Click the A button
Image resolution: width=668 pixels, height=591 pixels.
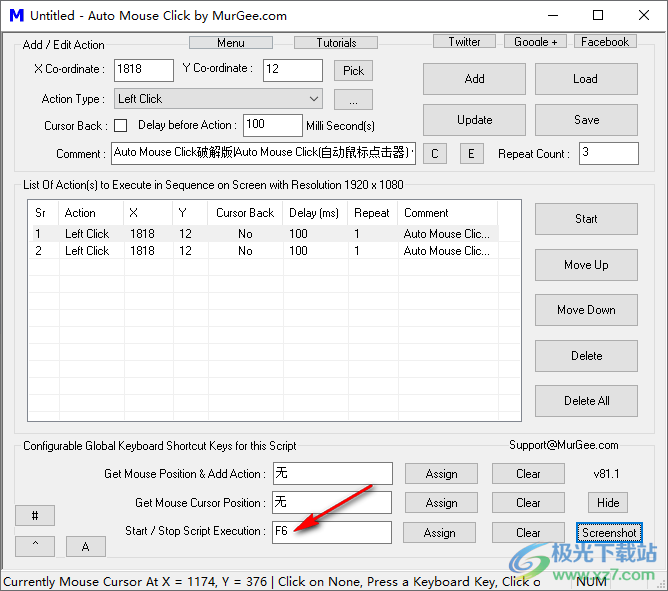coord(86,546)
